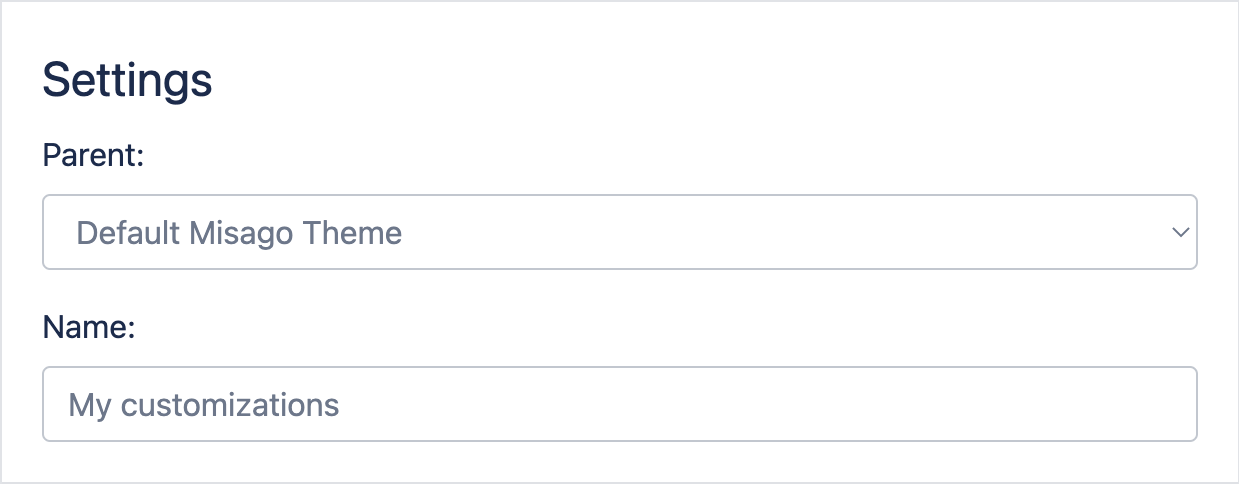Expand the combo box under Parent label

click(619, 232)
